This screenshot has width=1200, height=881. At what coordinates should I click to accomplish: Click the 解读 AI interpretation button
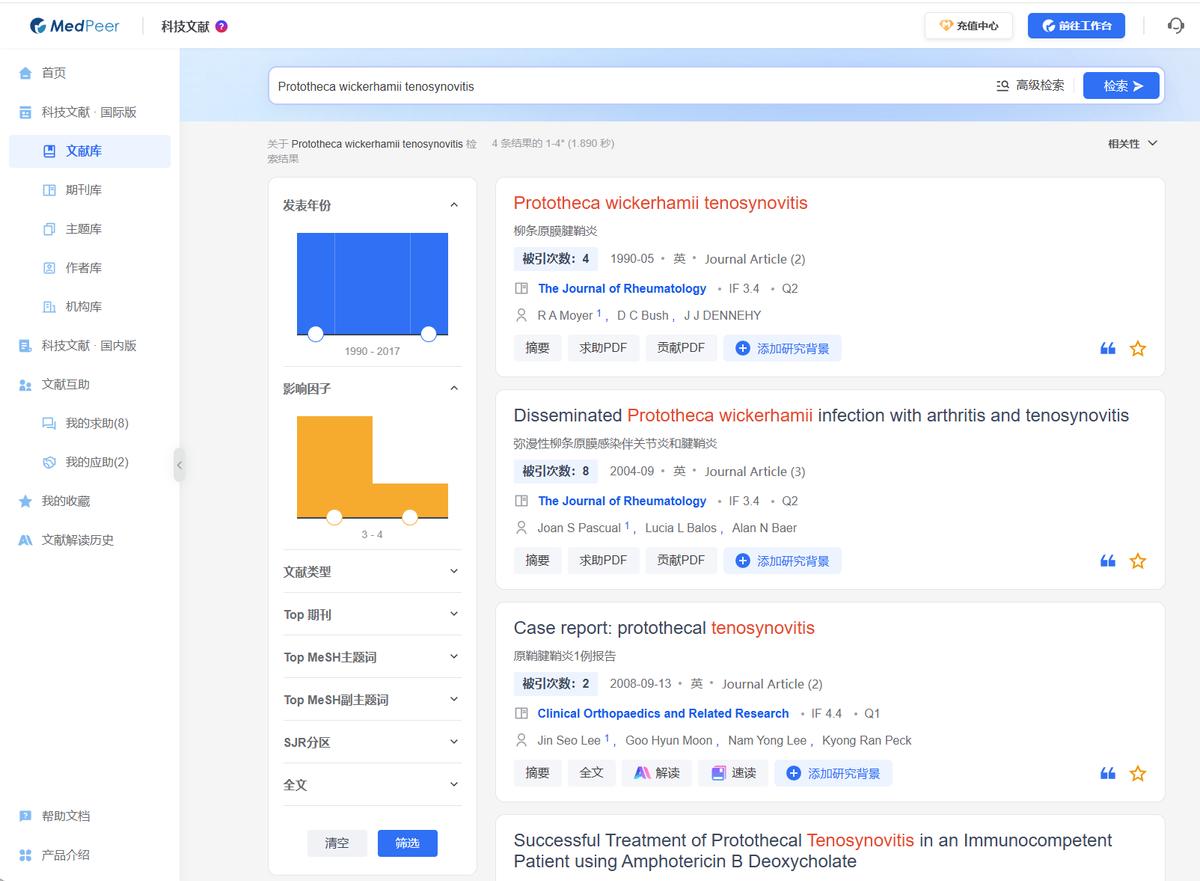656,773
